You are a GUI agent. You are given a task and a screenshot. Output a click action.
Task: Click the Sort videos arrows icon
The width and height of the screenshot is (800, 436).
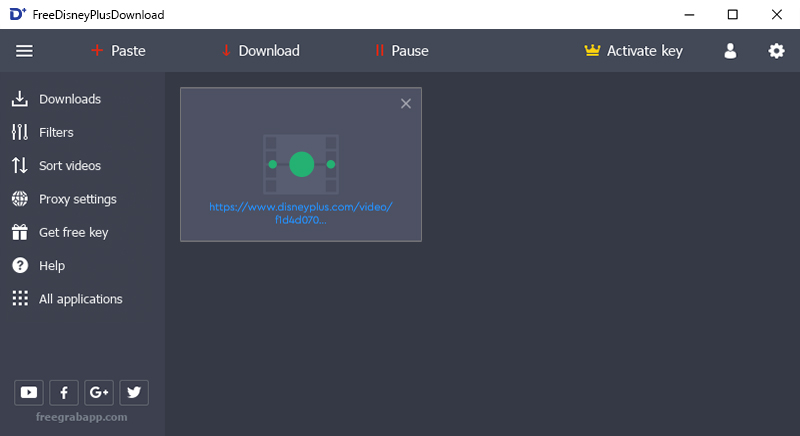click(x=20, y=165)
